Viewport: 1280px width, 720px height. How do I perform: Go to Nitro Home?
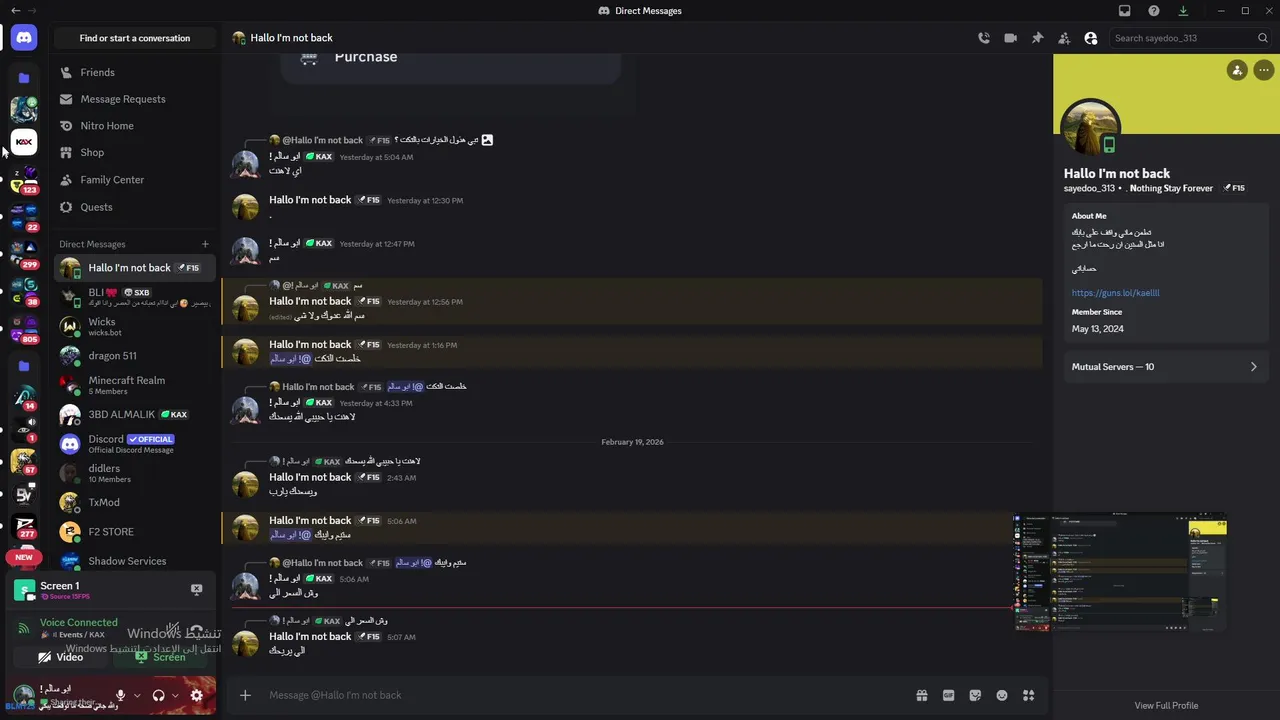[134, 126]
